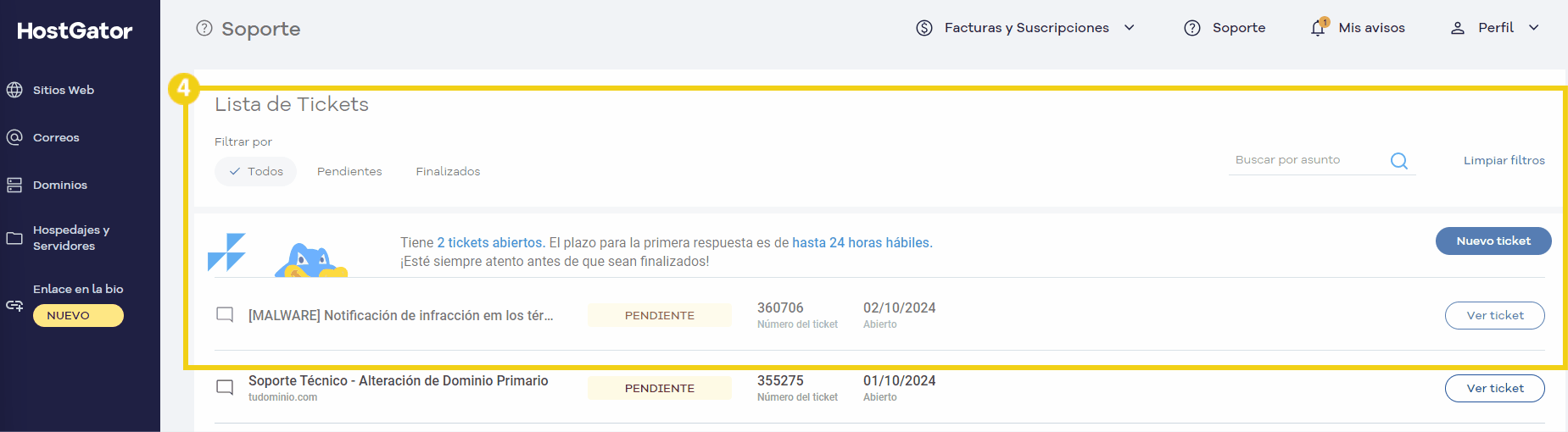Viewport: 1568px width, 432px height.
Task: Go to Correos in the sidebar
Action: click(x=56, y=137)
